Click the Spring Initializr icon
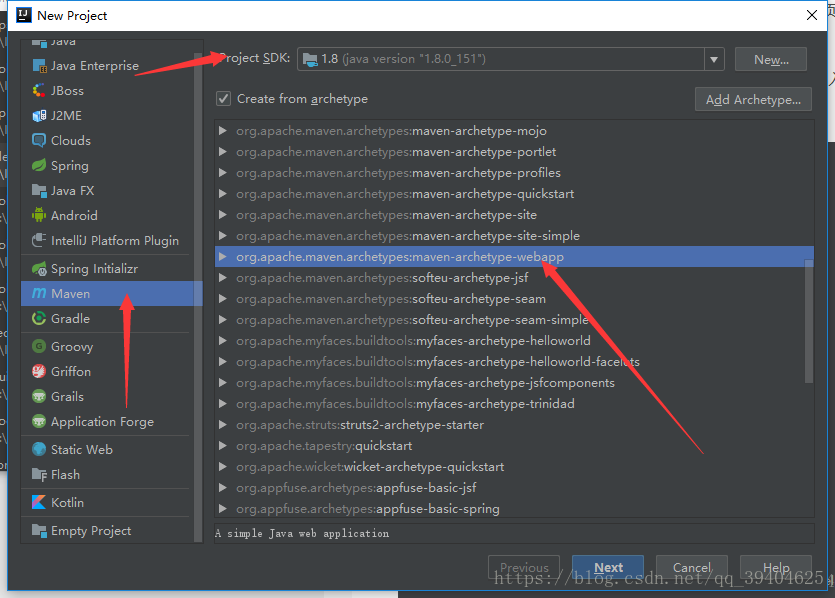The image size is (835, 598). tap(39, 269)
